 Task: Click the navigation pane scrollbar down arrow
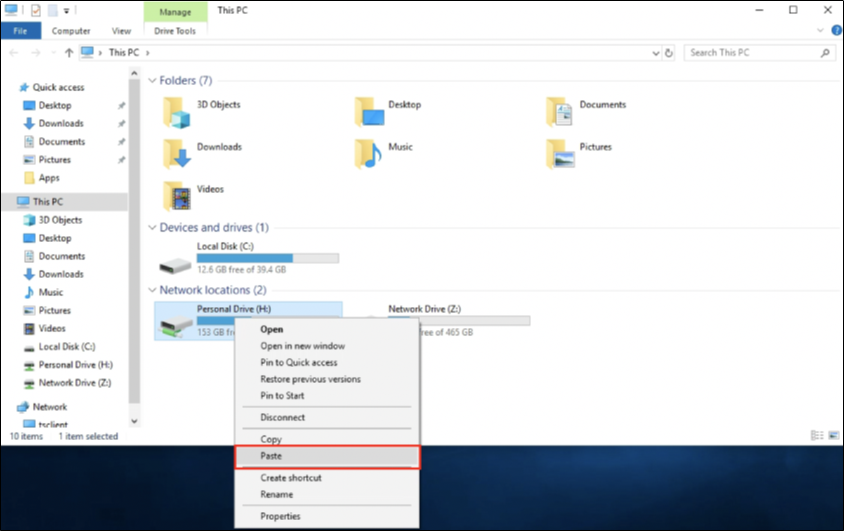point(134,422)
